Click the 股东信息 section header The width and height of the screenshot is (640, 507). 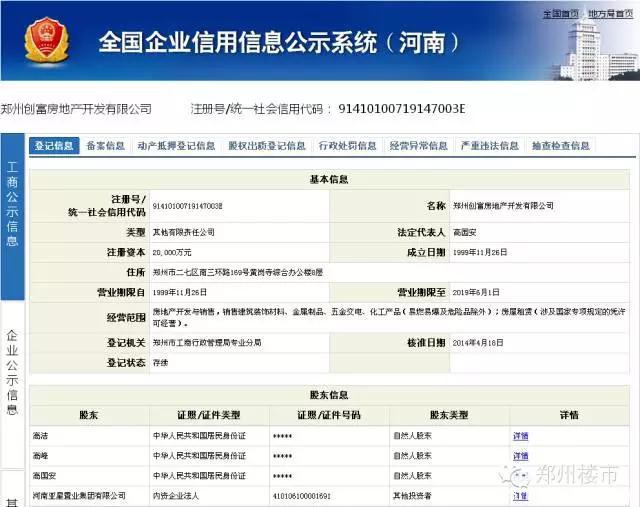click(329, 395)
